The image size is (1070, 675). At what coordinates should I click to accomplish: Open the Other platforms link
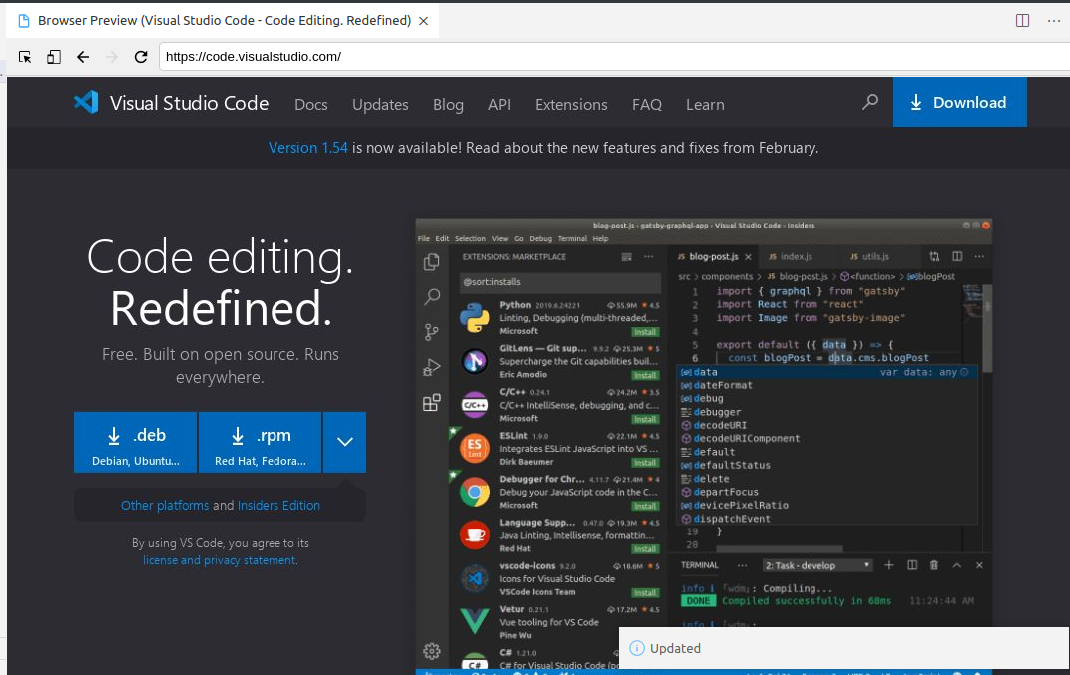pos(165,505)
